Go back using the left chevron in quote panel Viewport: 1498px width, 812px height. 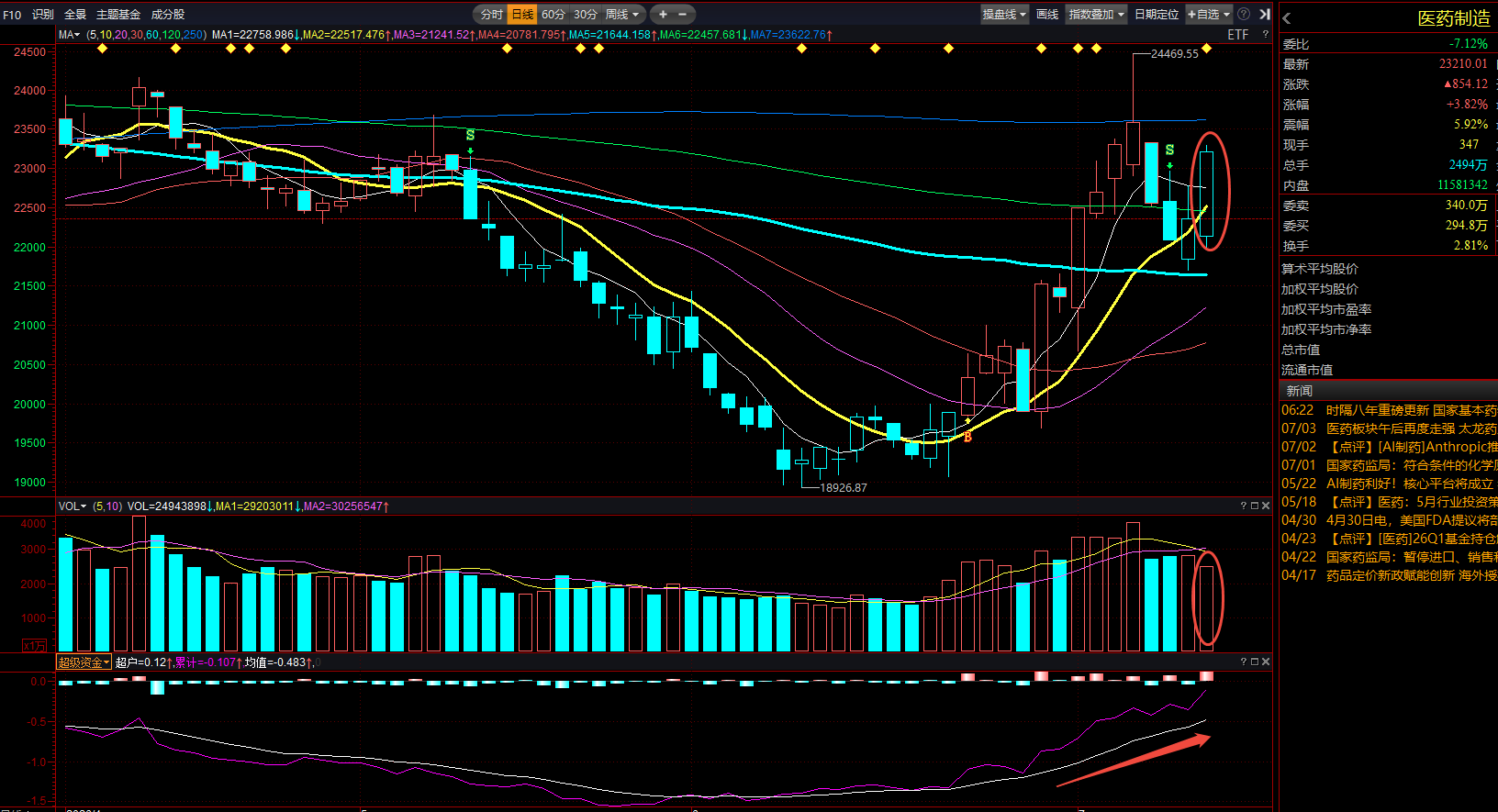point(1287,18)
